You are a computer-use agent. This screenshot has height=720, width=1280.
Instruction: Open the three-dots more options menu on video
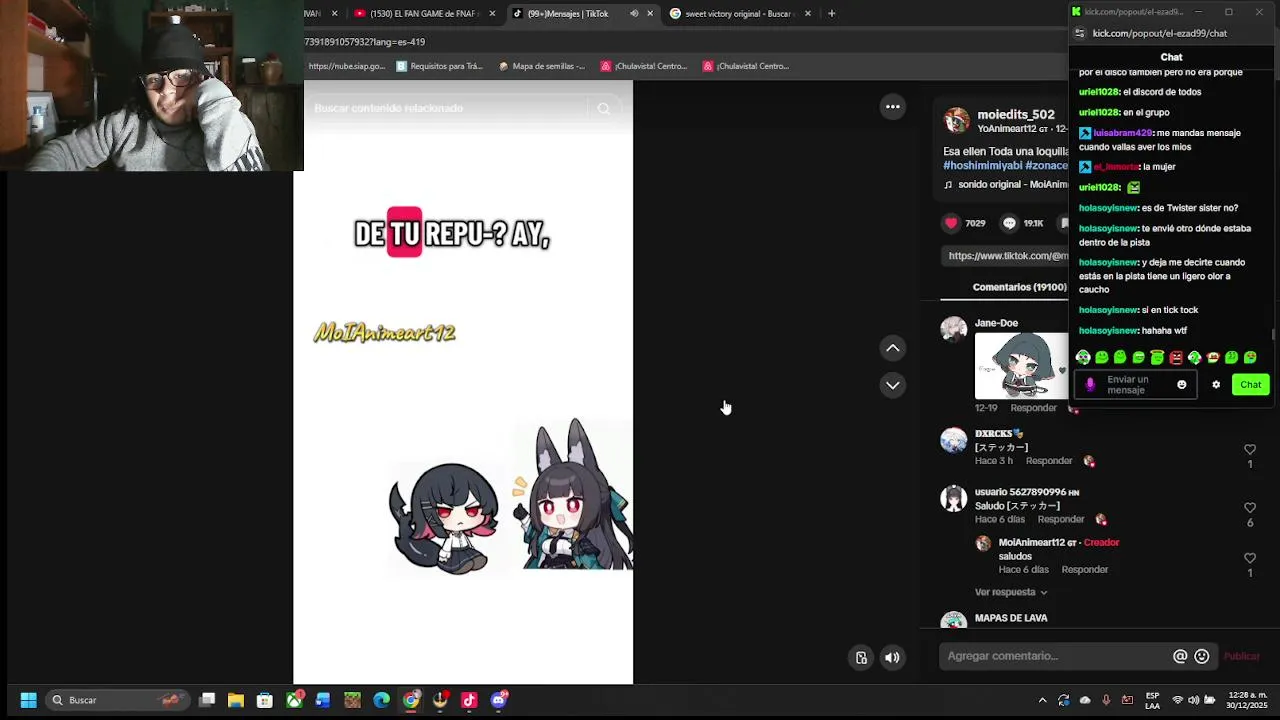(x=892, y=107)
